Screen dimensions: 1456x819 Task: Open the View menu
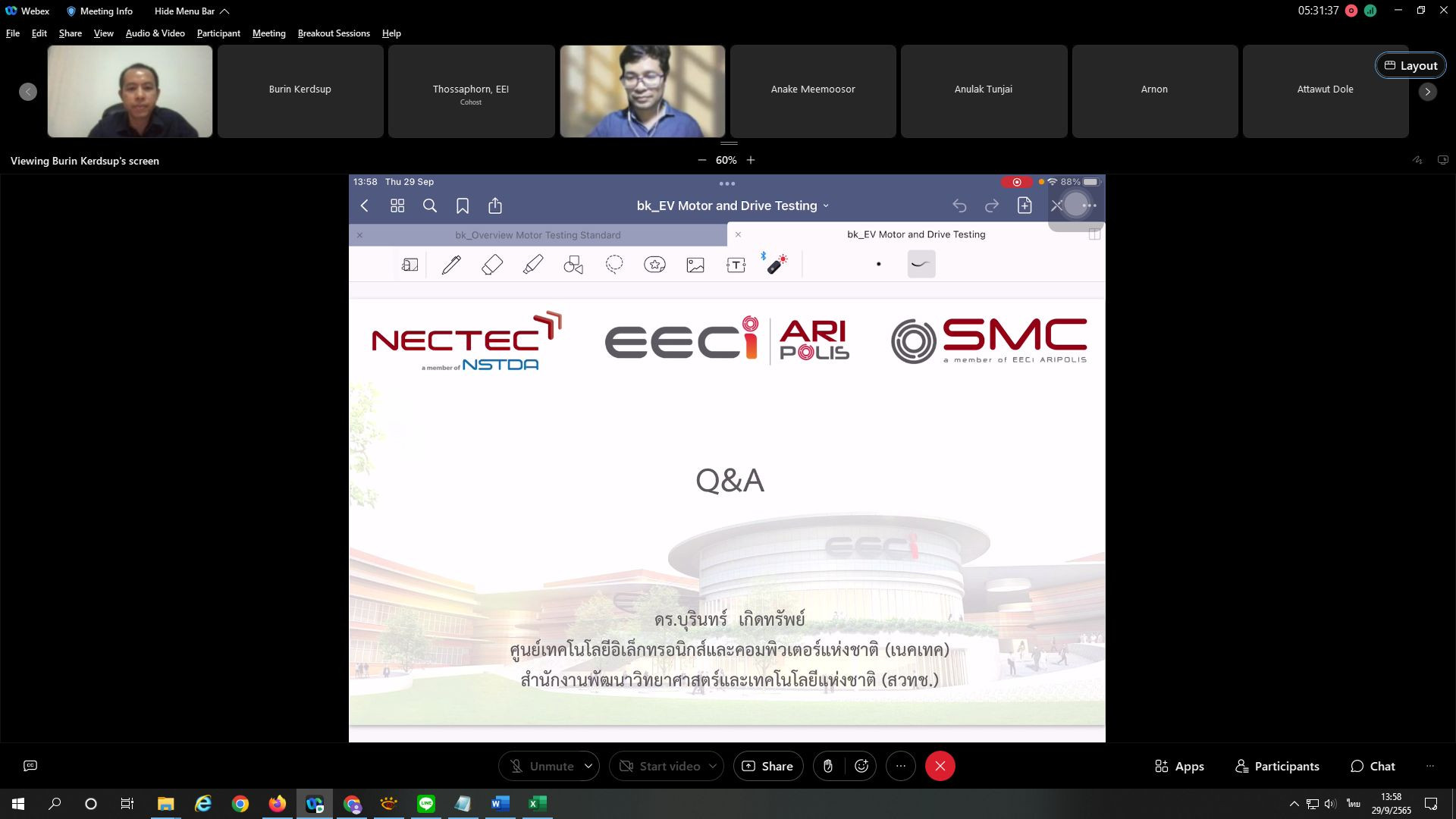click(x=104, y=33)
